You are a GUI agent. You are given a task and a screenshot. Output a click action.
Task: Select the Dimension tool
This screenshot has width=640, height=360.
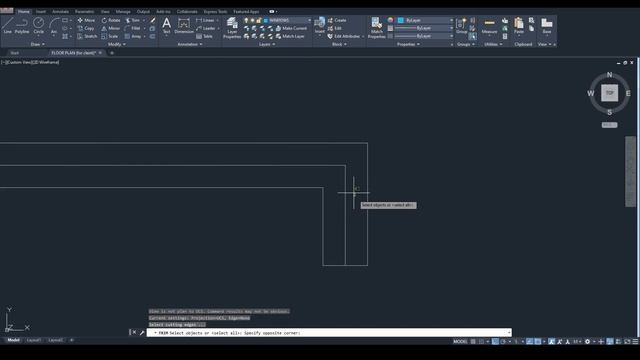point(184,25)
